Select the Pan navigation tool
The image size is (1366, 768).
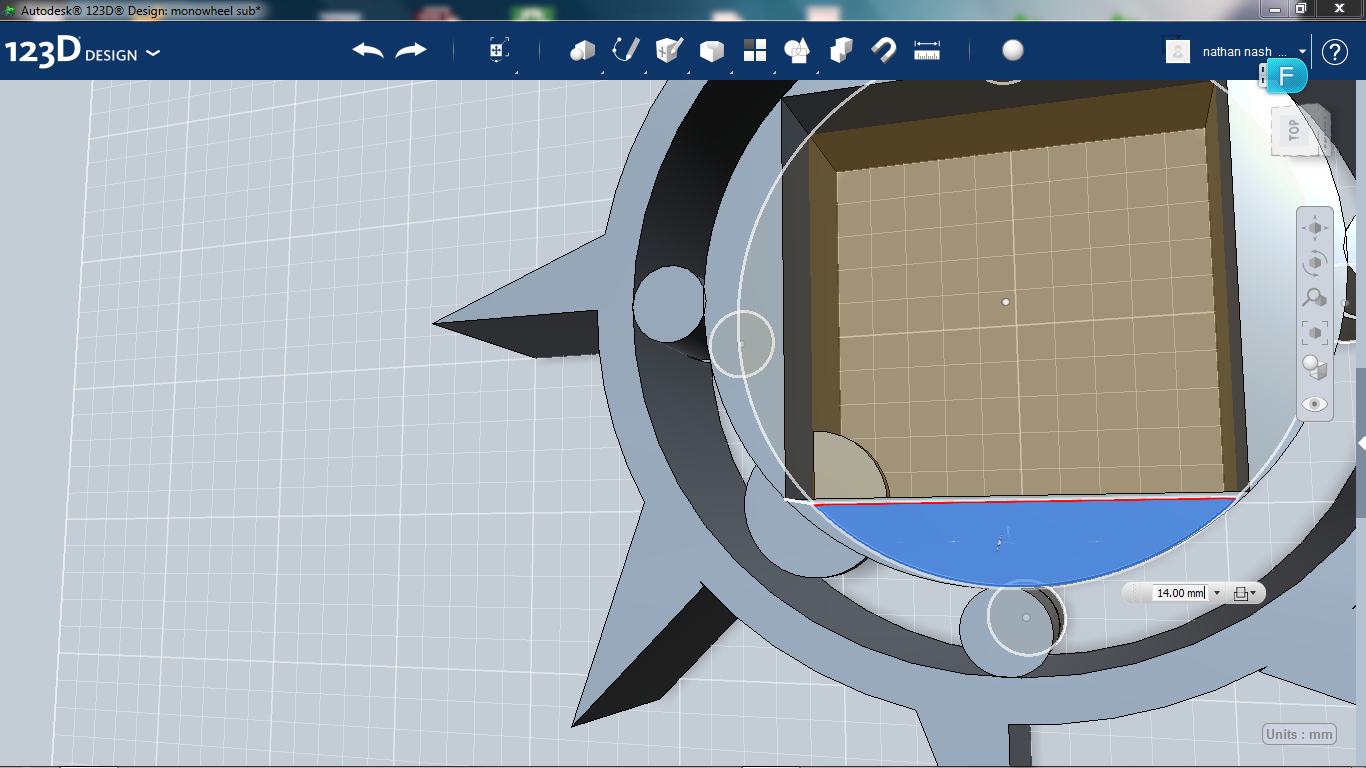[1314, 228]
